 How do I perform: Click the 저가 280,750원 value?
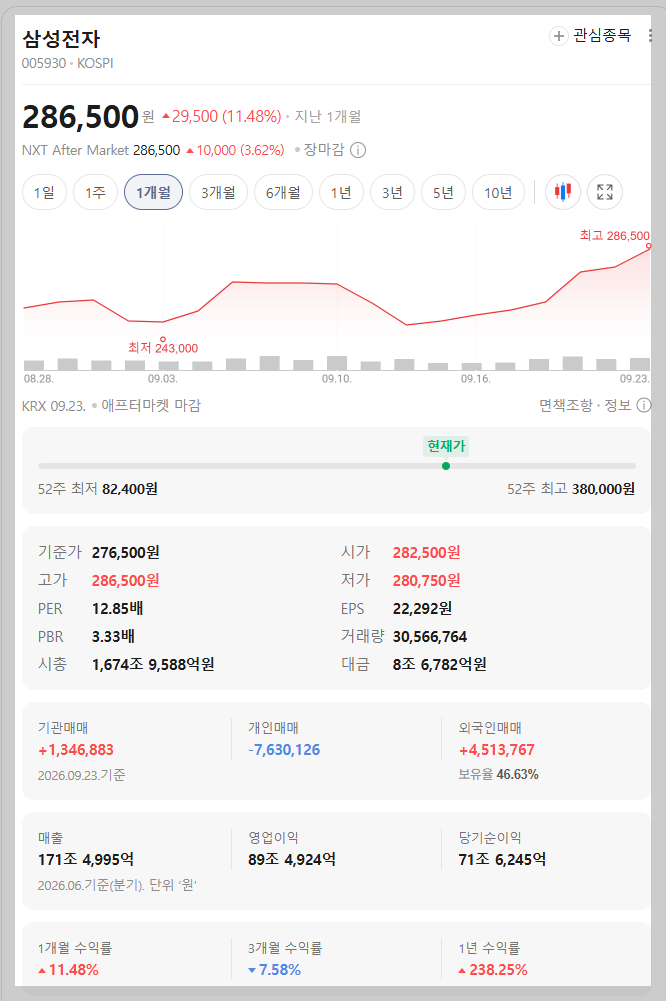pos(427,580)
